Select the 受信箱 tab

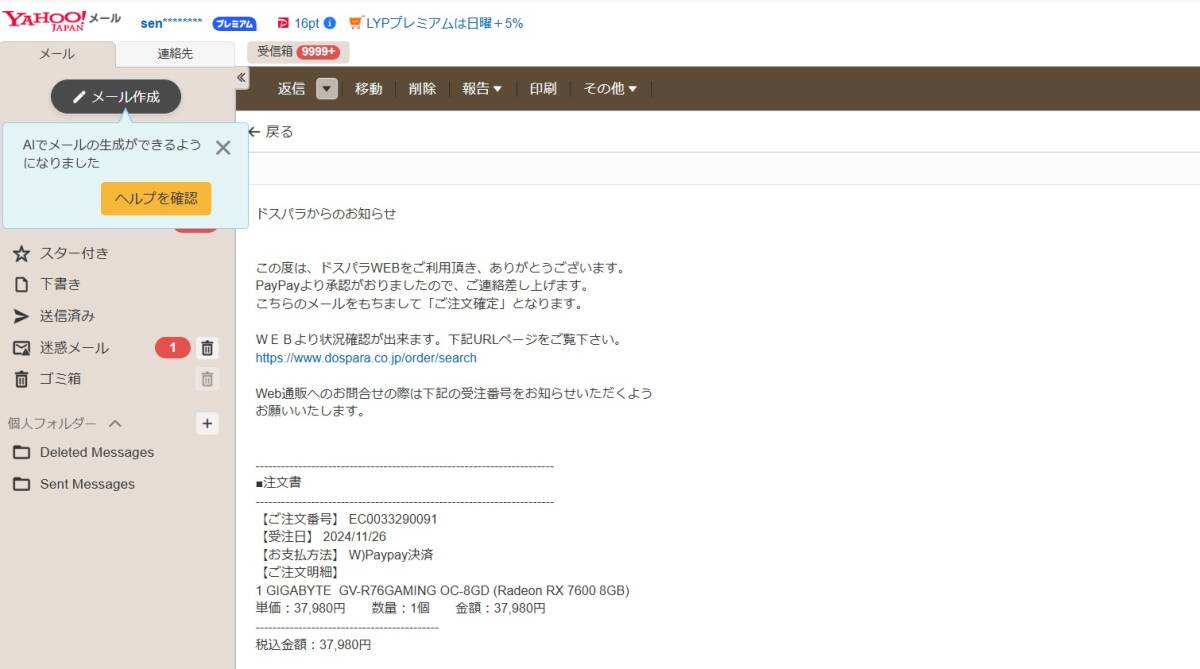[298, 52]
